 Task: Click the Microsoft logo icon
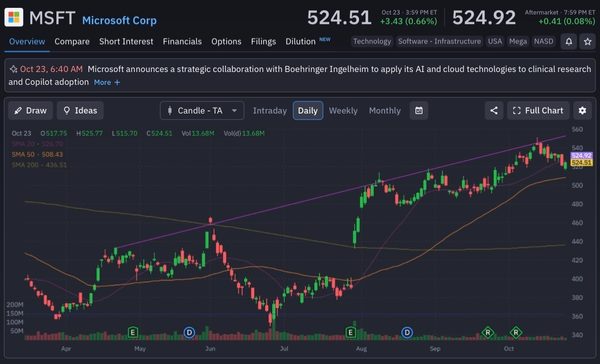[x=14, y=17]
